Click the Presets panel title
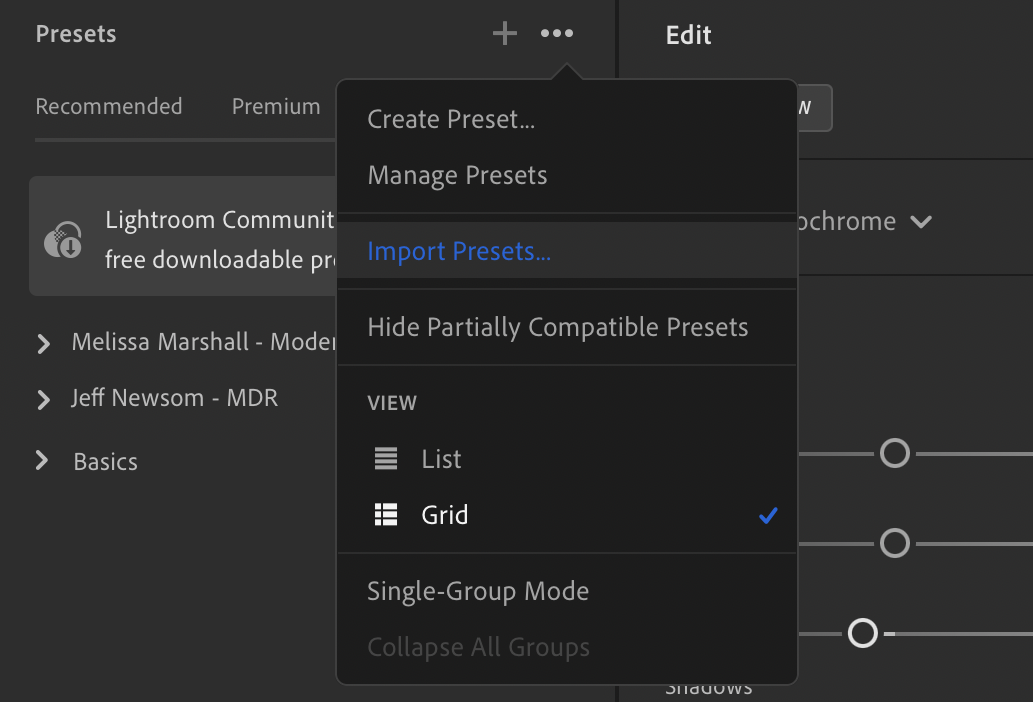This screenshot has width=1033, height=702. tap(76, 34)
